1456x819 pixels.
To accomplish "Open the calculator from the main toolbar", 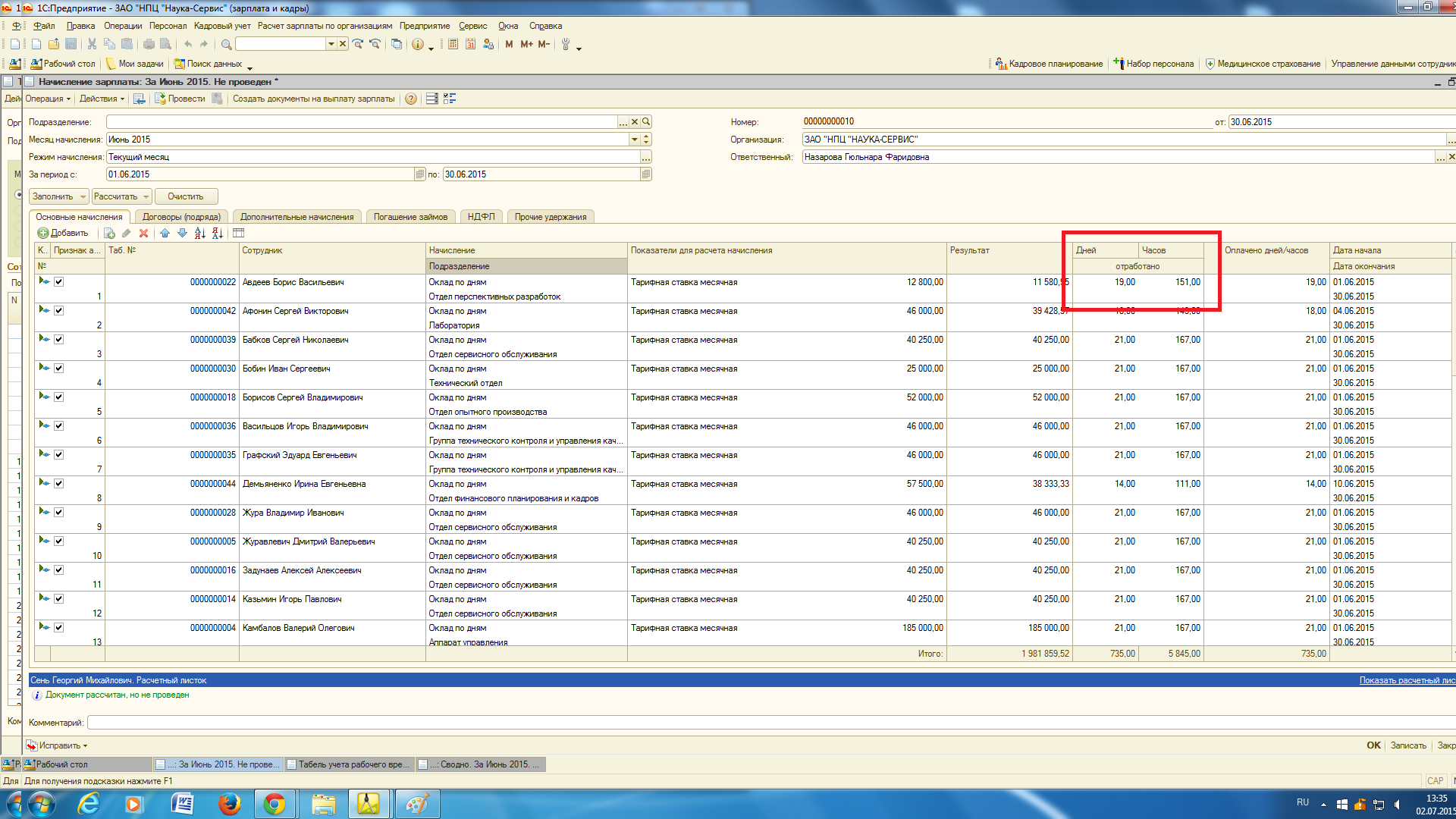I will click(453, 44).
